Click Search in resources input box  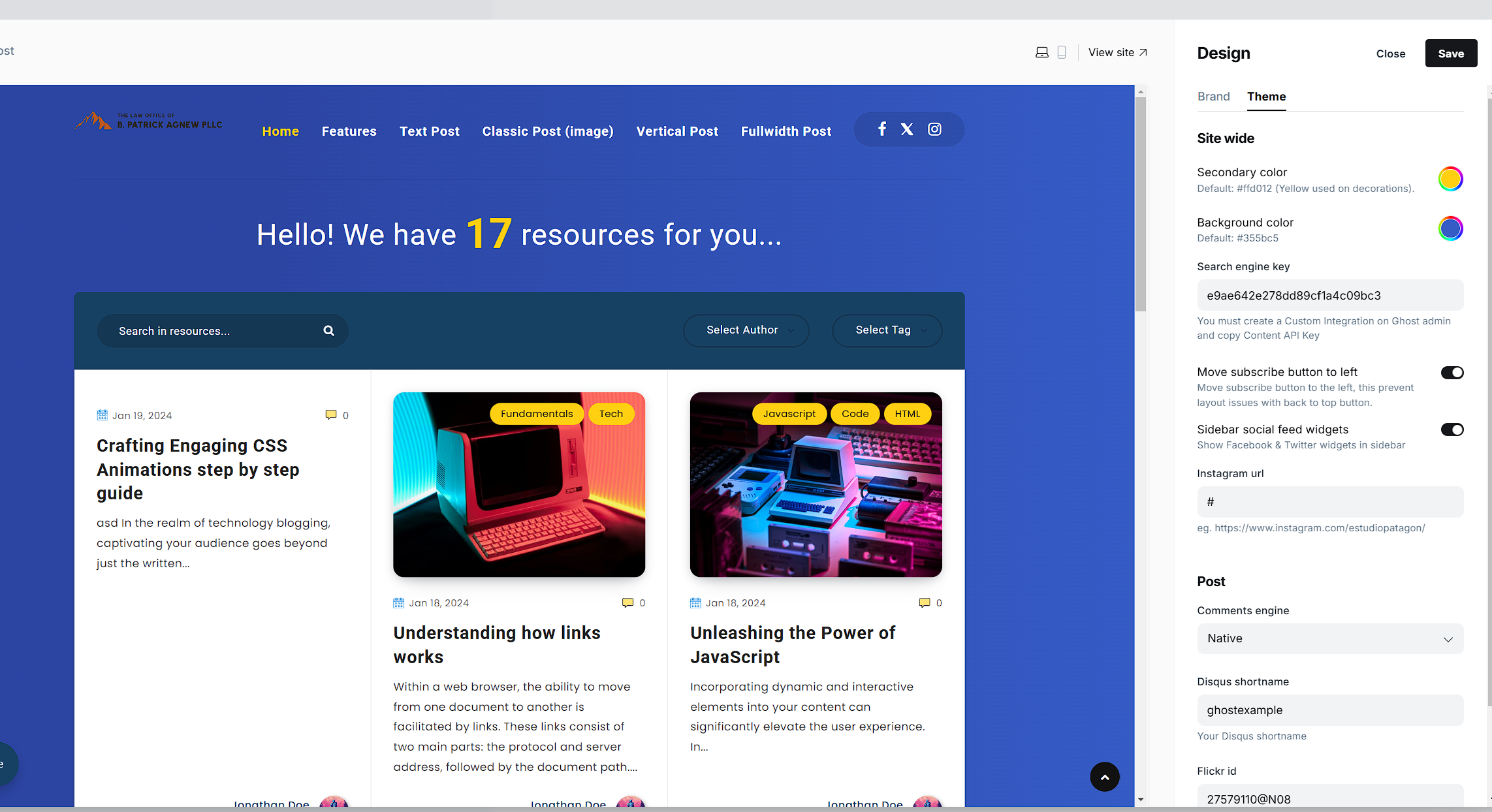tap(222, 331)
